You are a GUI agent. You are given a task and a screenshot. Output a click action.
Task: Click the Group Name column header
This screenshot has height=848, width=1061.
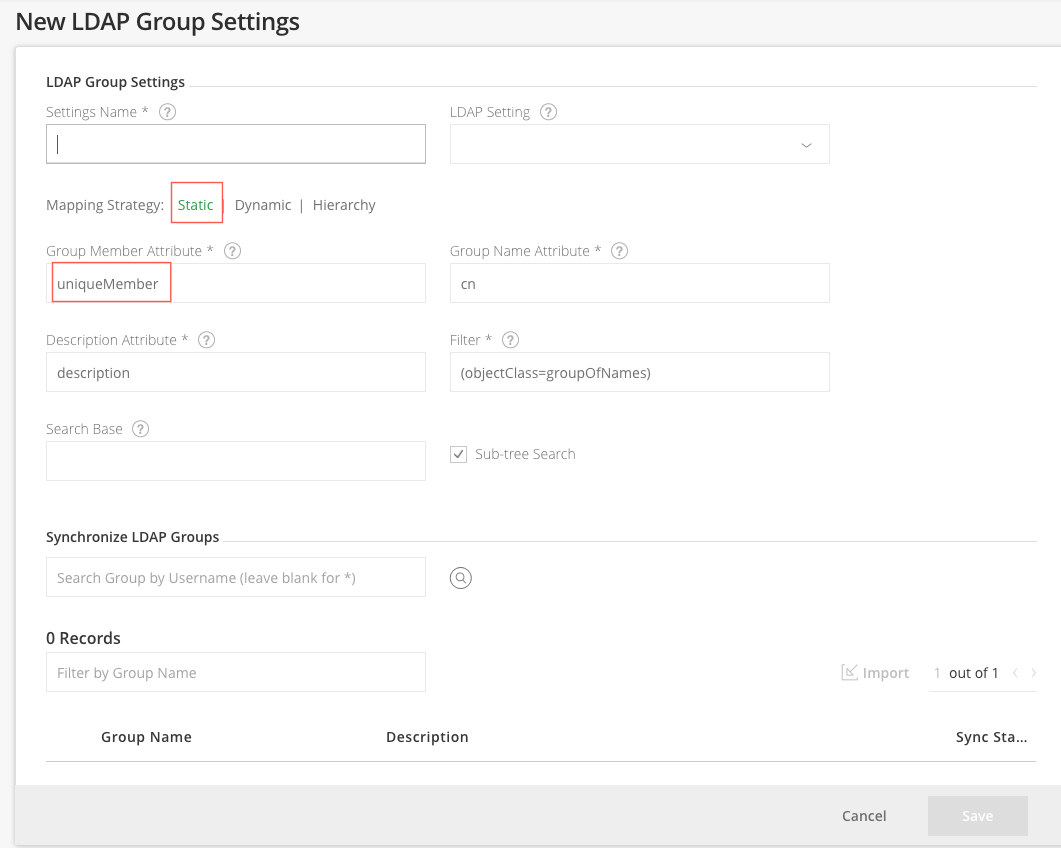(x=146, y=737)
